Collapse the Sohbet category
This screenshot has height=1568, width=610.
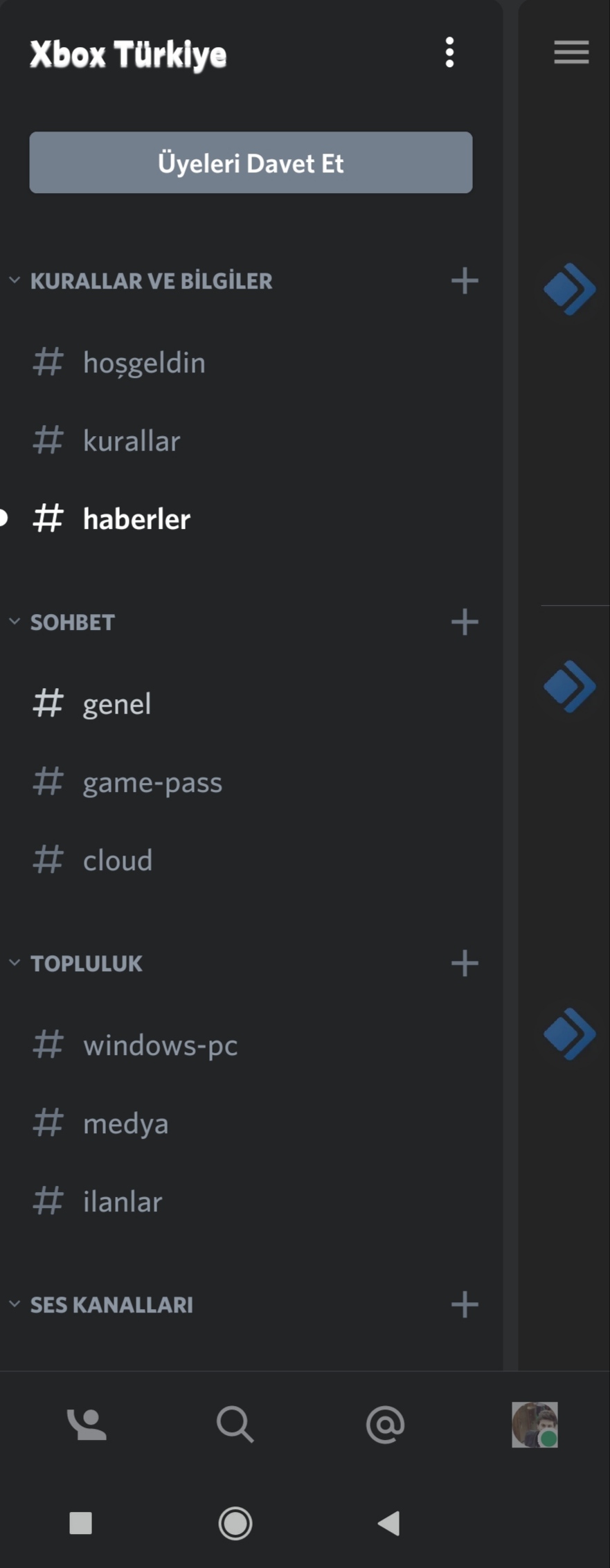15,622
